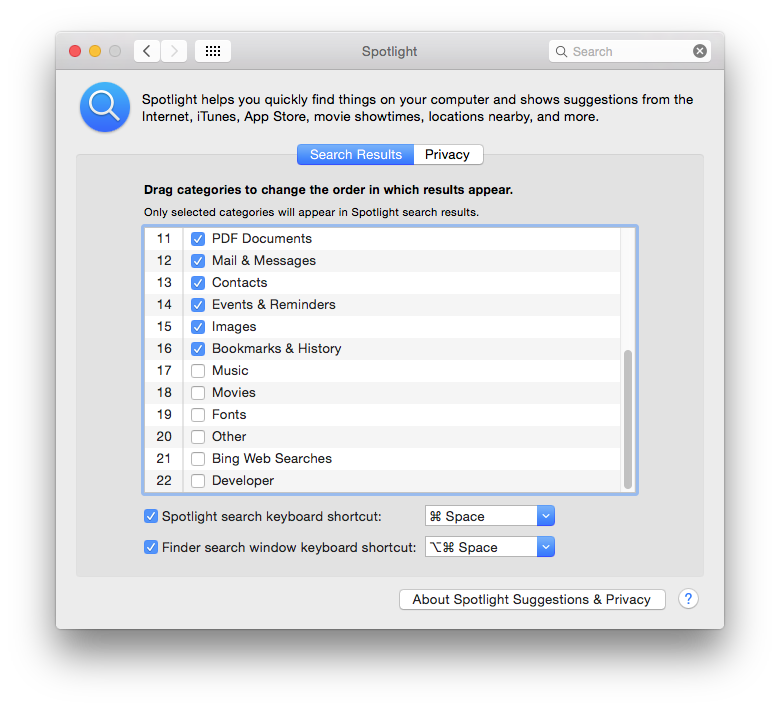Uncheck Mail & Messages category
This screenshot has height=709, width=780.
(x=198, y=261)
